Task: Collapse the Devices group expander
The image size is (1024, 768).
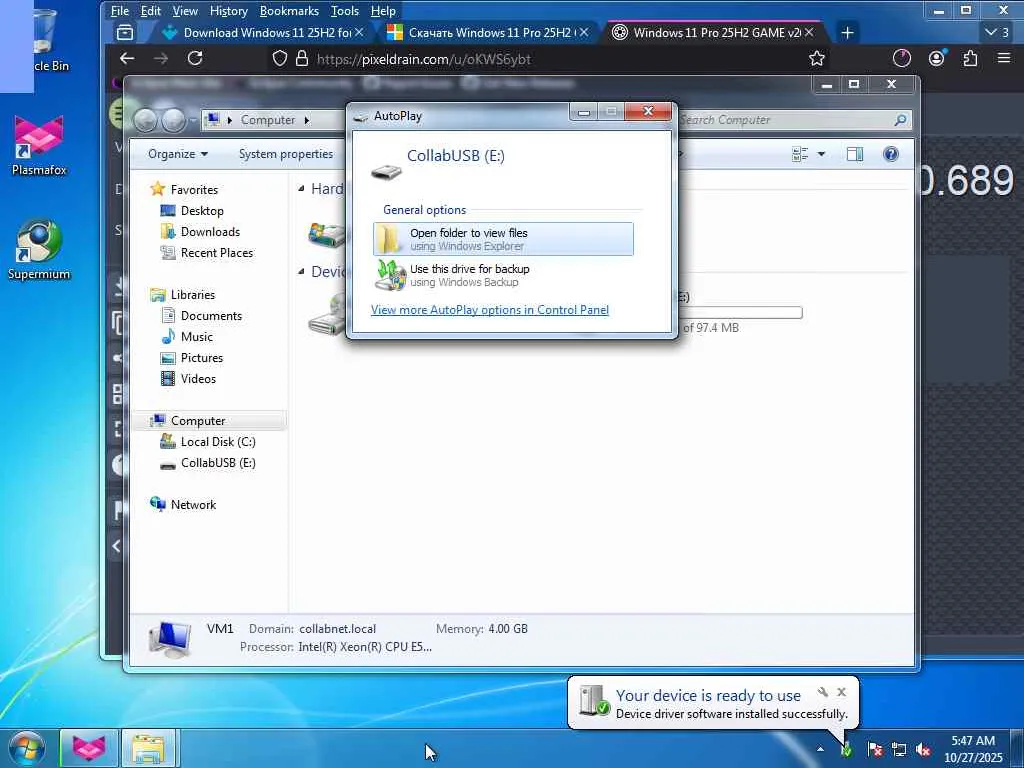Action: pos(301,271)
